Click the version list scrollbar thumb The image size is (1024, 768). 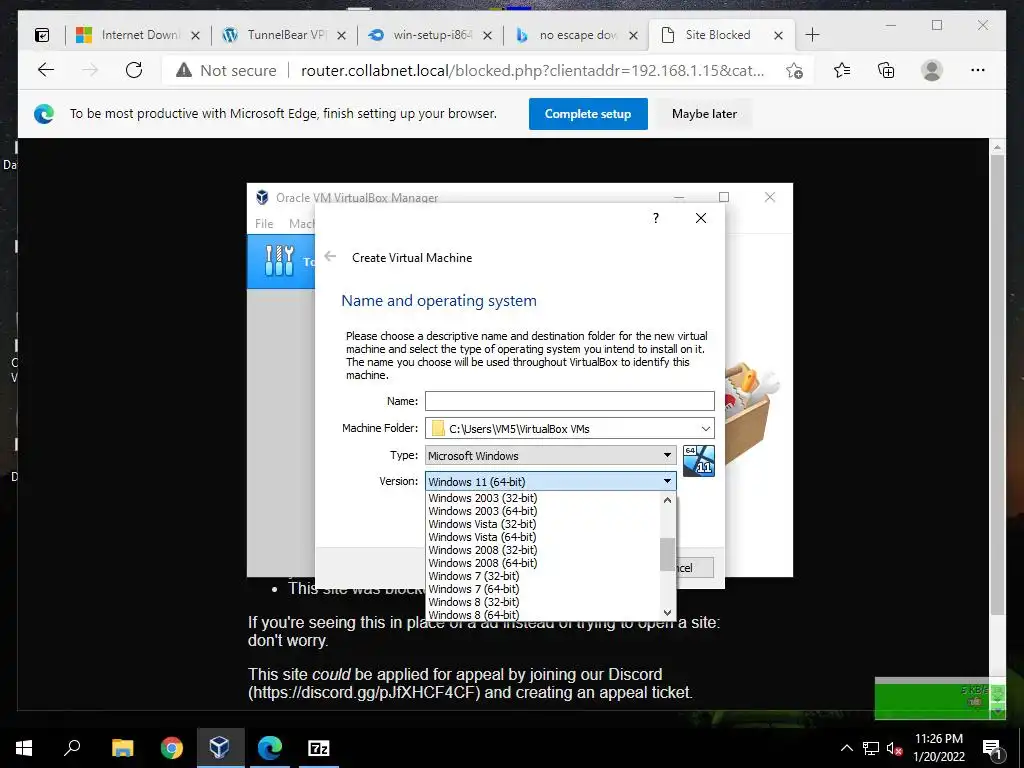pos(667,554)
